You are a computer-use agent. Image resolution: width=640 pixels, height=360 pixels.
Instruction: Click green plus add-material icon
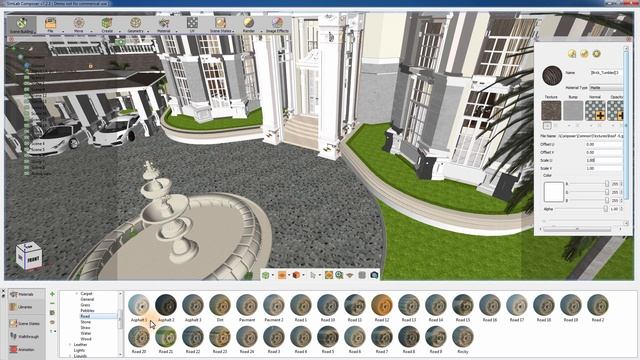[x=52, y=294]
